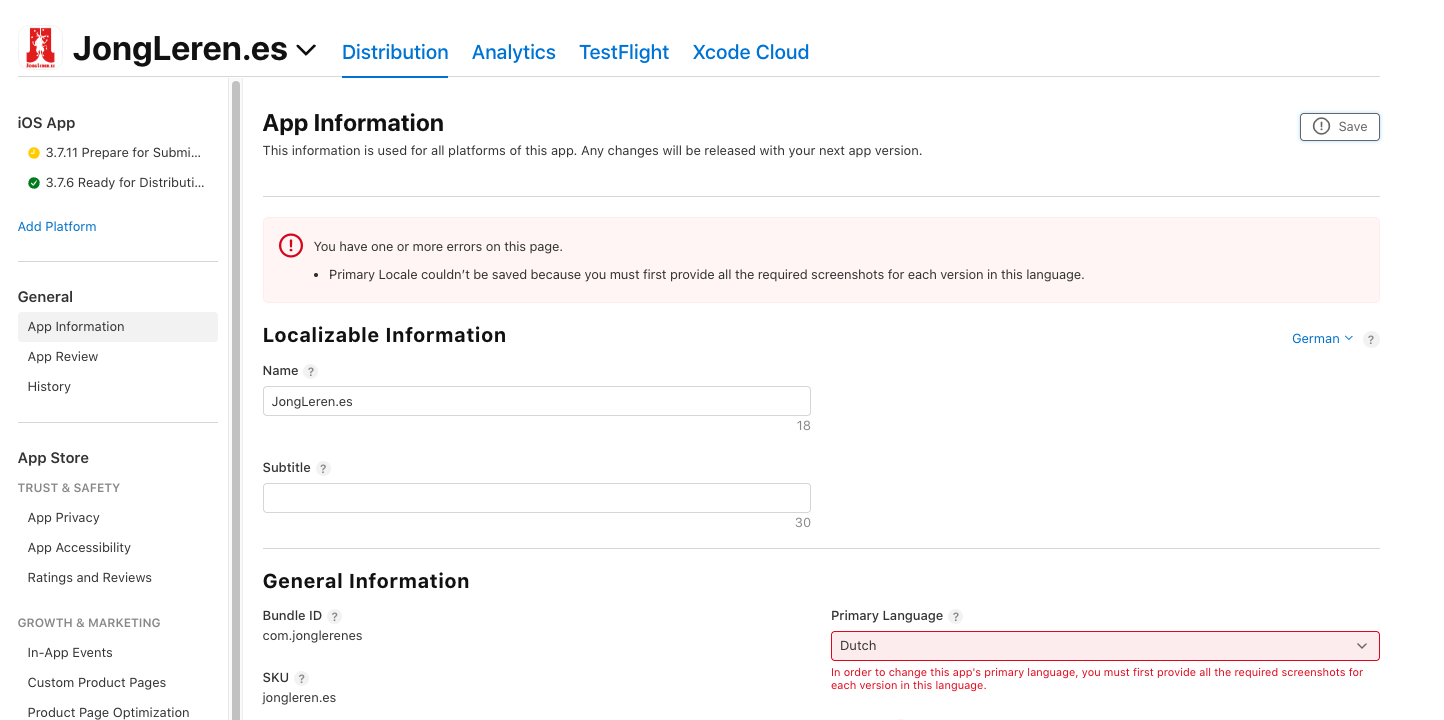The height and width of the screenshot is (720, 1444).
Task: Click the yellow status dot for version 3.7.11
Action: pyautogui.click(x=34, y=153)
